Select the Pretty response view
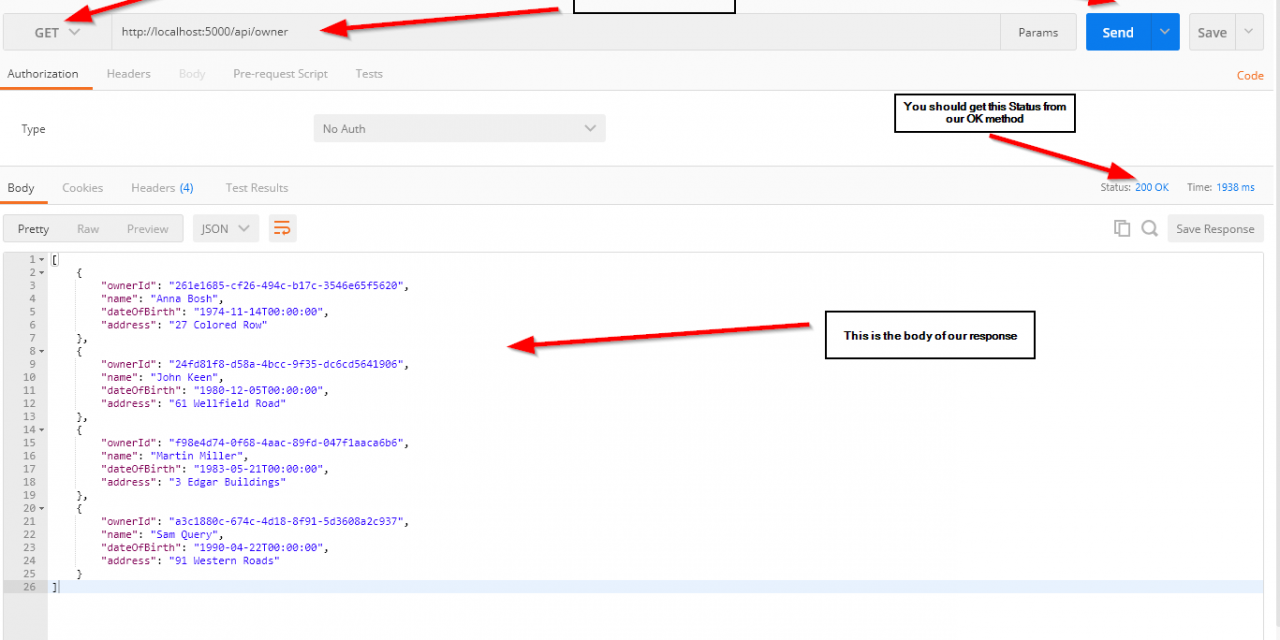The width and height of the screenshot is (1280, 640). (33, 229)
